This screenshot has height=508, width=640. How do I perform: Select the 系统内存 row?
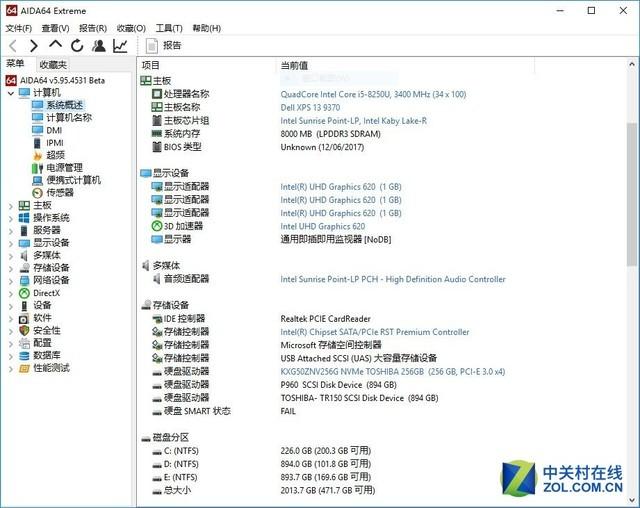(x=384, y=134)
